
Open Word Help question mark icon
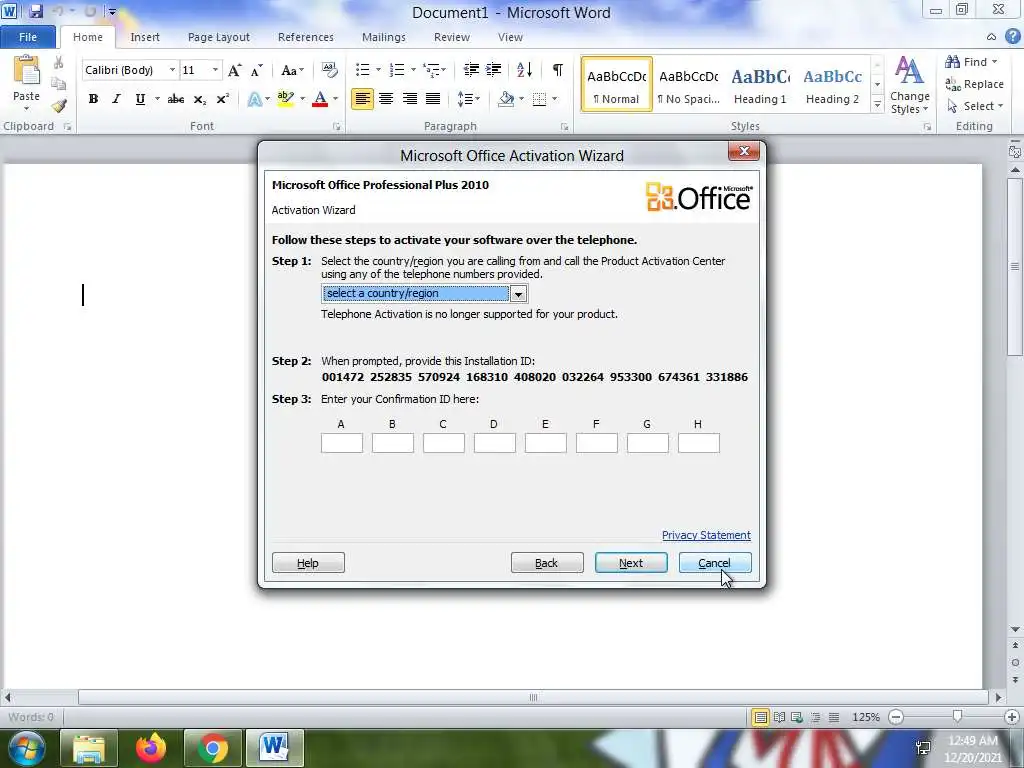tap(1012, 37)
